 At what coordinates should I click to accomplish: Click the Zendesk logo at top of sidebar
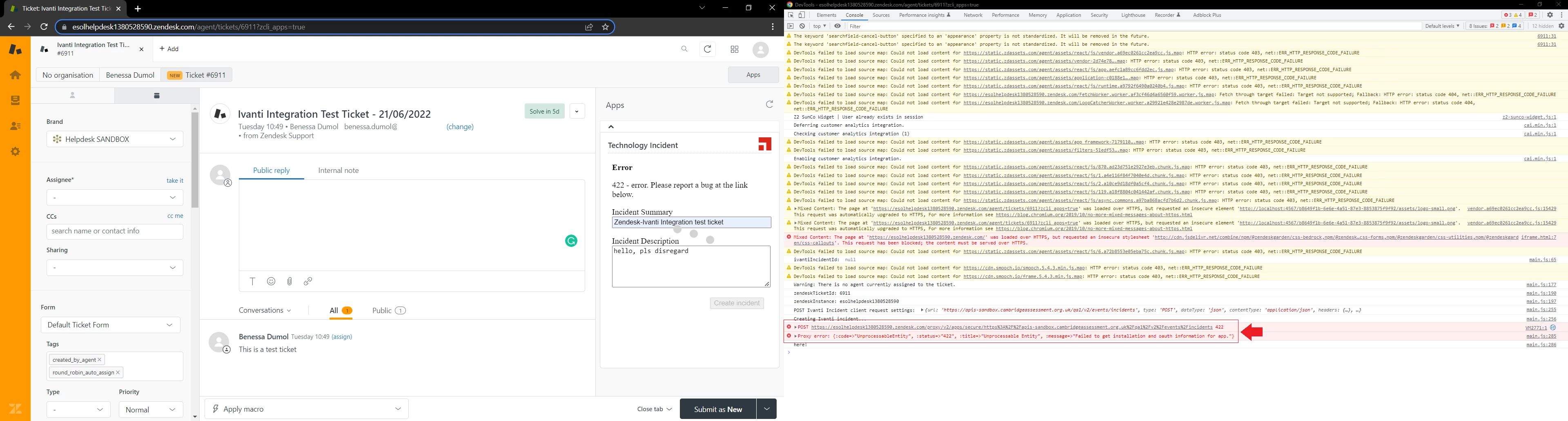15,49
